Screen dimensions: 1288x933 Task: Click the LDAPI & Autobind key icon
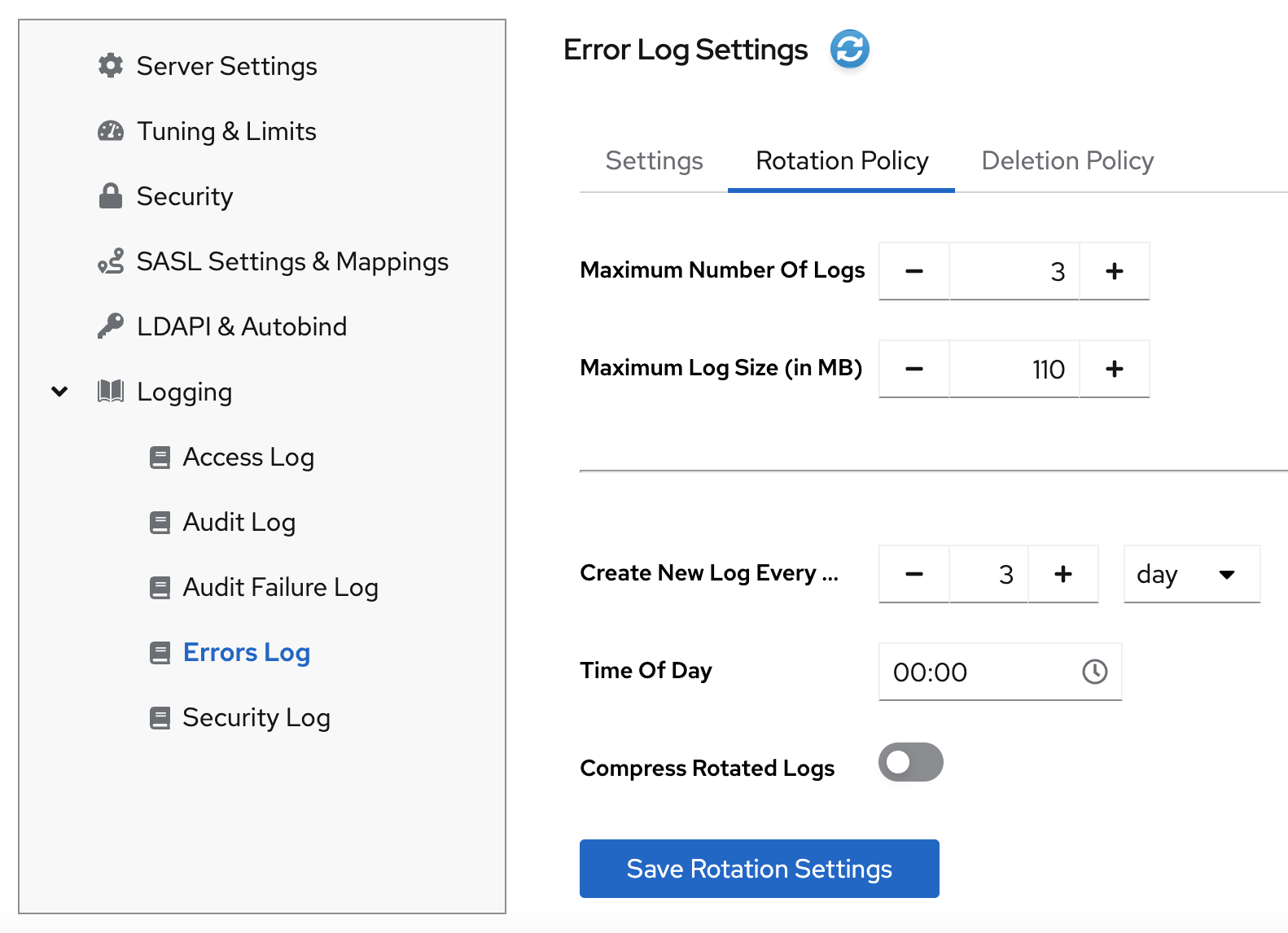[x=111, y=326]
